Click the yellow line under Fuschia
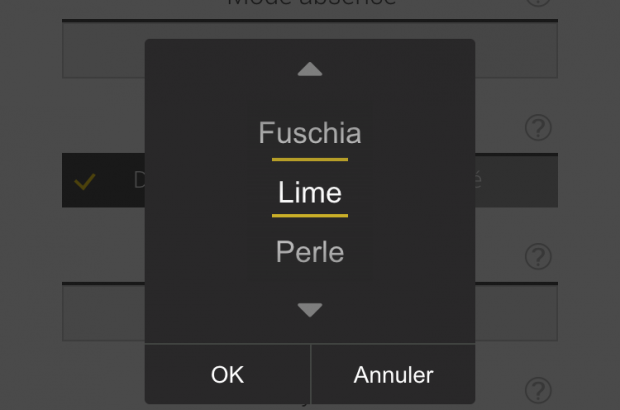The image size is (620, 410). click(310, 158)
